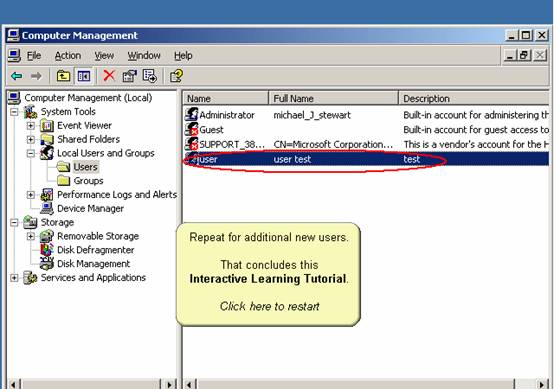This screenshot has height=389, width=554.
Task: Click 'This is a vendor's account' description
Action: click(x=476, y=145)
